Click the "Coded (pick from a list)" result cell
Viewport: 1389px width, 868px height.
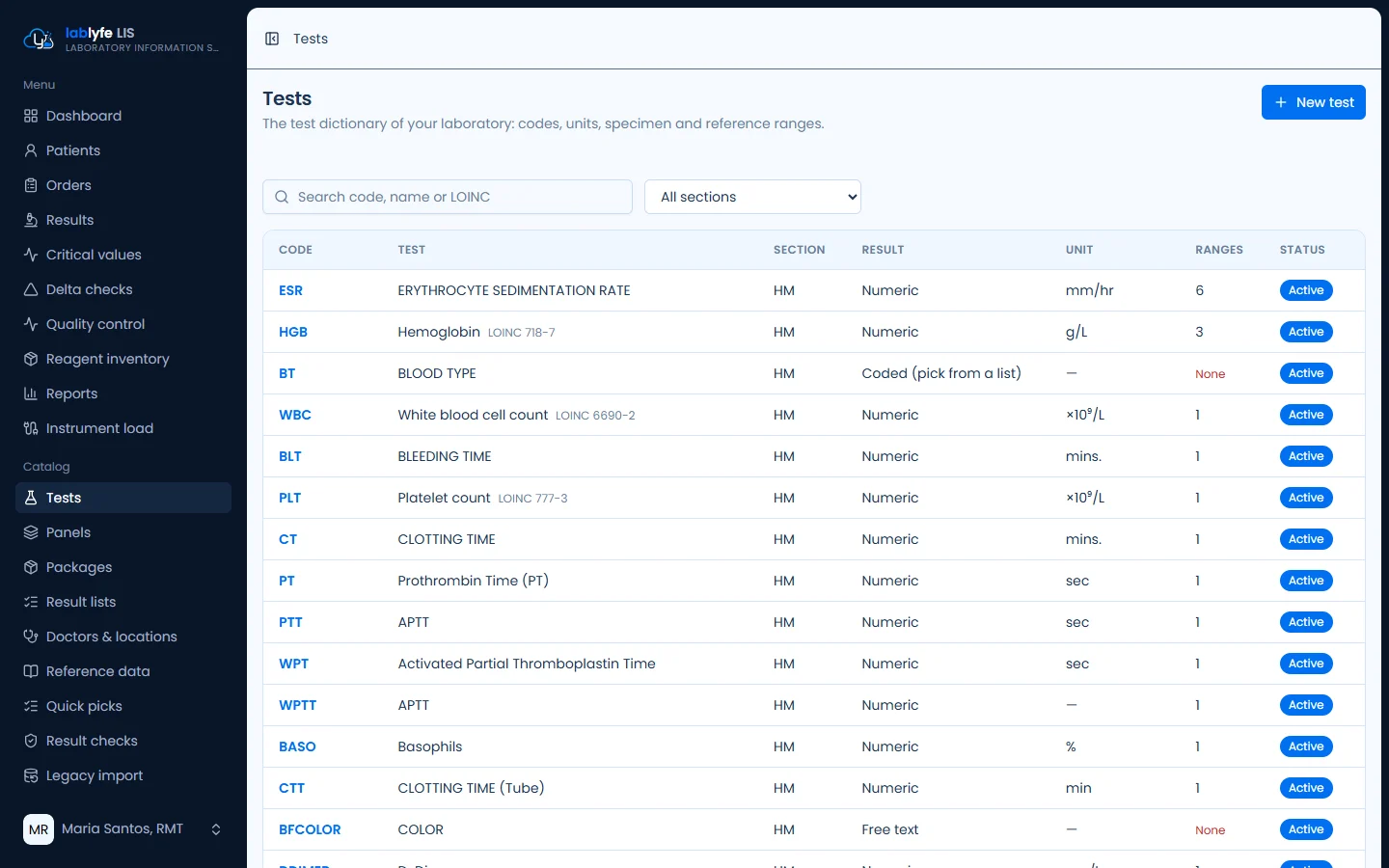pos(941,373)
